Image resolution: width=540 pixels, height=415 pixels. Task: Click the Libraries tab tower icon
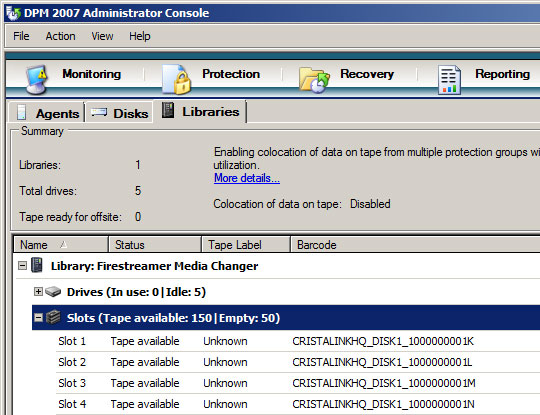tap(168, 110)
